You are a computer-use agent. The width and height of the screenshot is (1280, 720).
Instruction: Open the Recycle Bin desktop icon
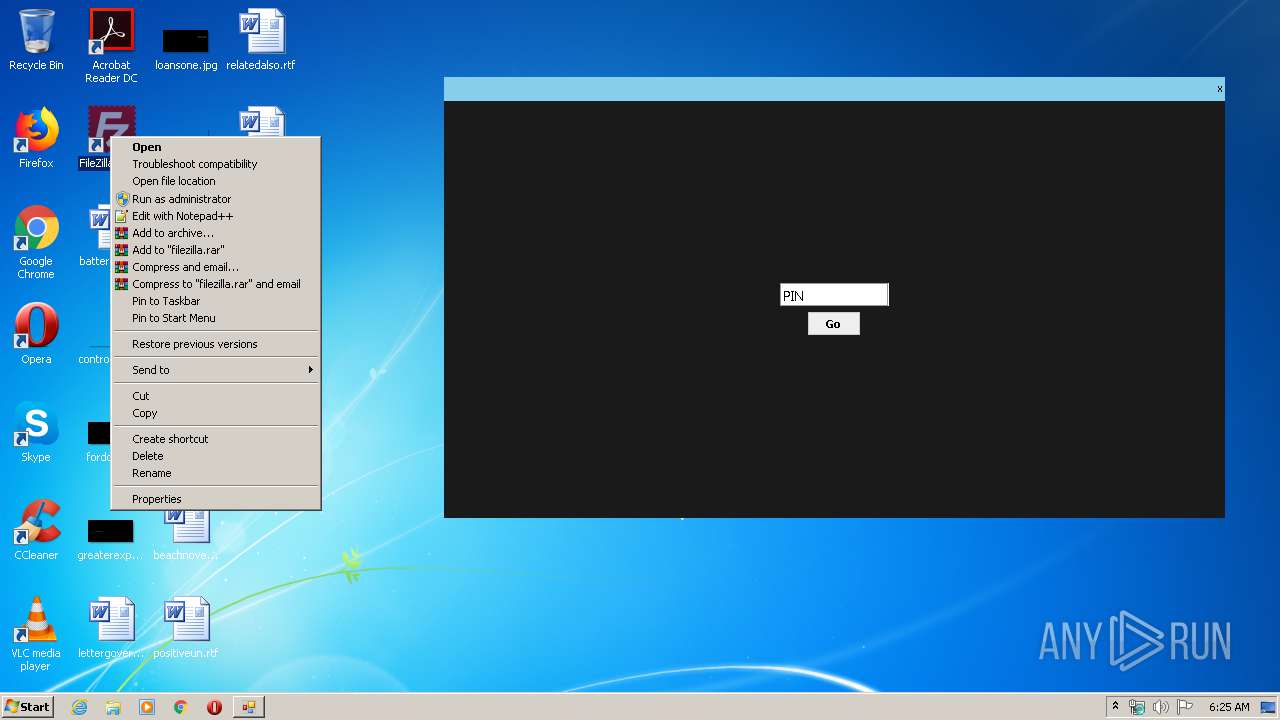click(x=36, y=40)
